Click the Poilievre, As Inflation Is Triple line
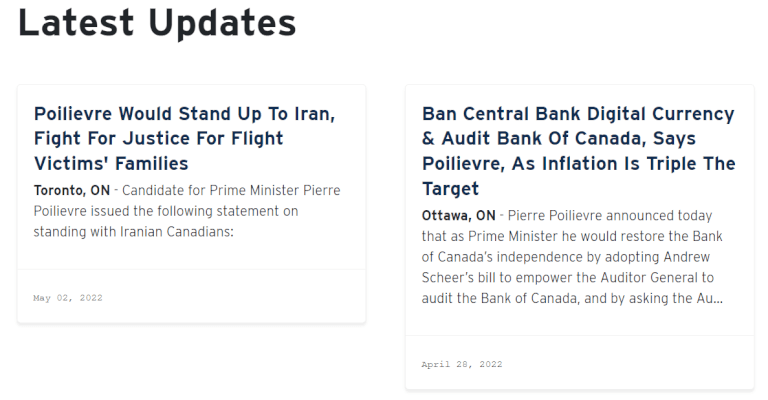This screenshot has width=768, height=400. coord(578,164)
